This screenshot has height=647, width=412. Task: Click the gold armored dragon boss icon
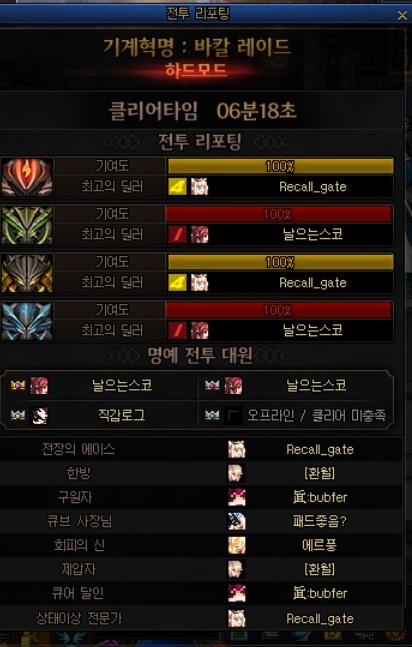click(27, 273)
